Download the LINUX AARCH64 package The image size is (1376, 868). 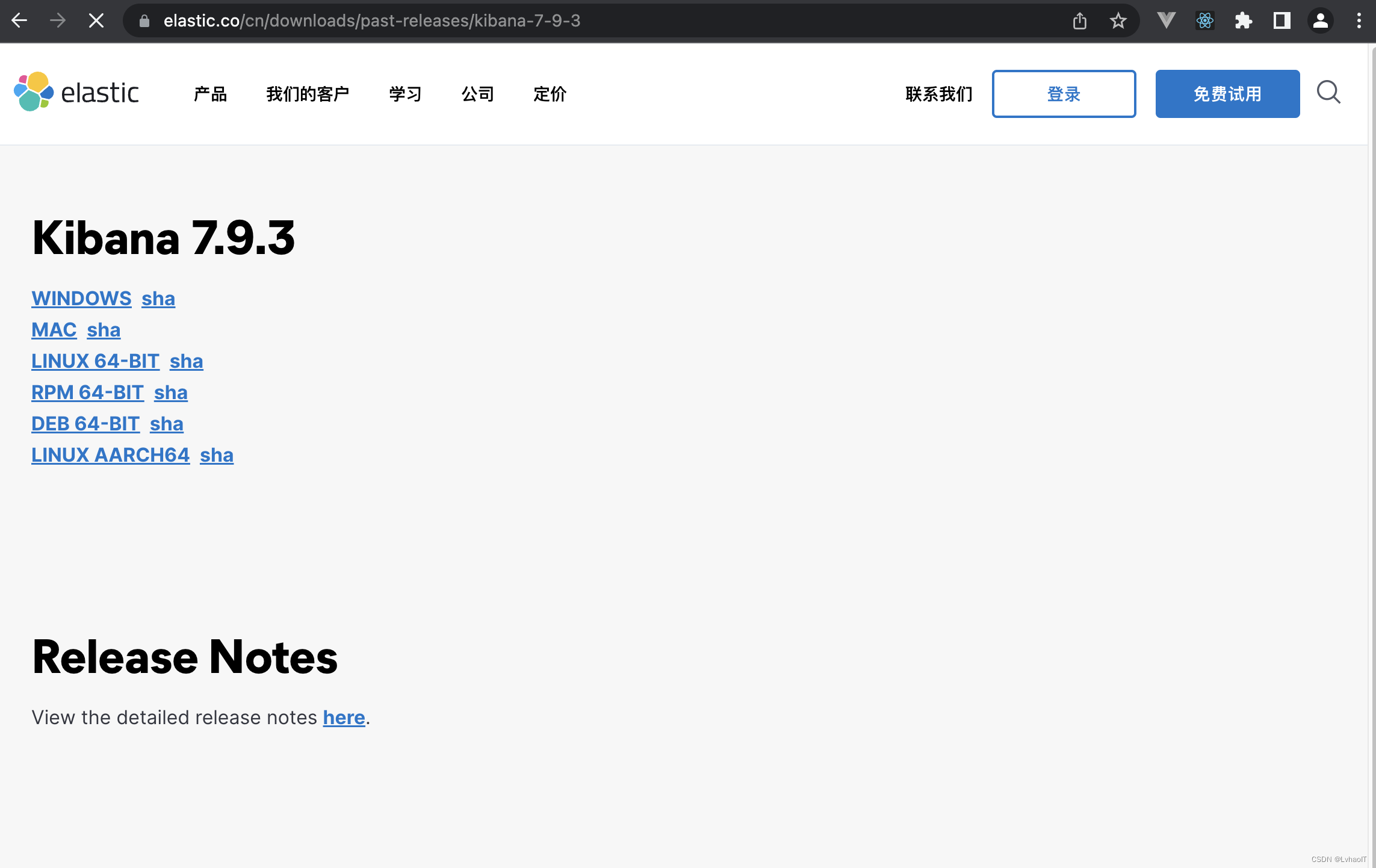click(110, 455)
